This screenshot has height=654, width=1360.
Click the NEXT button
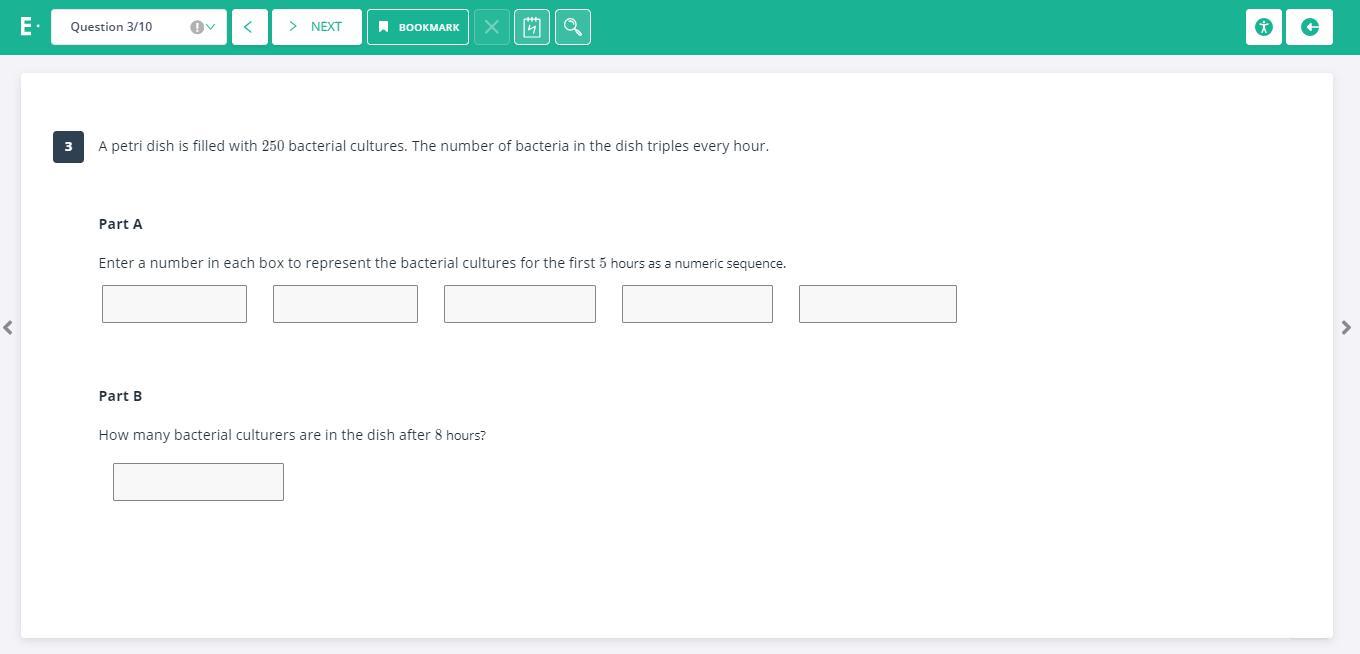click(316, 27)
